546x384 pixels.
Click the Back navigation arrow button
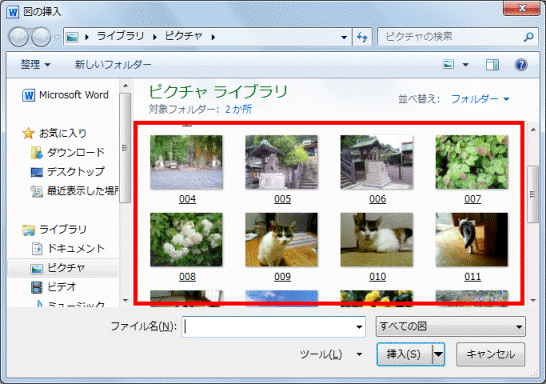tap(18, 37)
